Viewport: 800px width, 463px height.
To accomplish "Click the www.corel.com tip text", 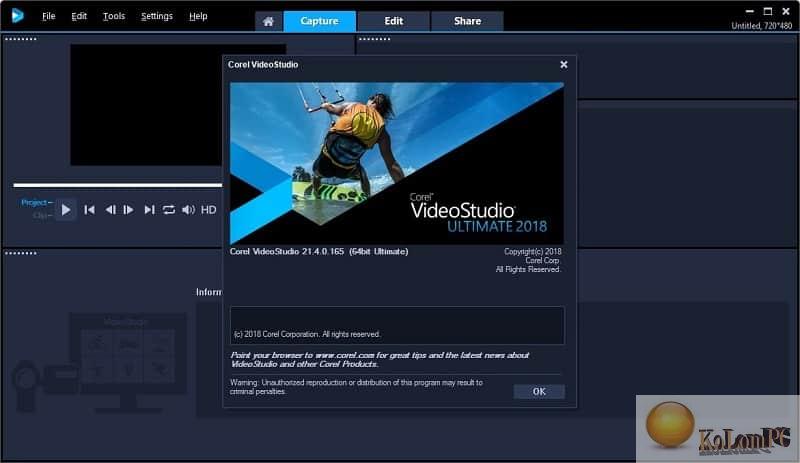I will (380, 359).
